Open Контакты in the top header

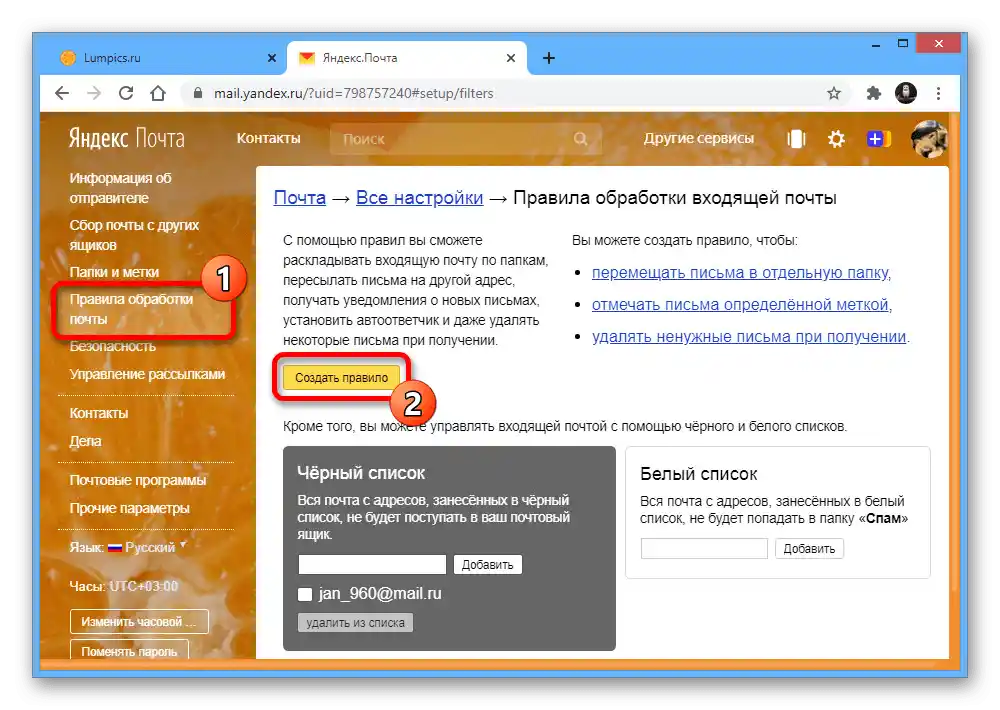tap(268, 138)
